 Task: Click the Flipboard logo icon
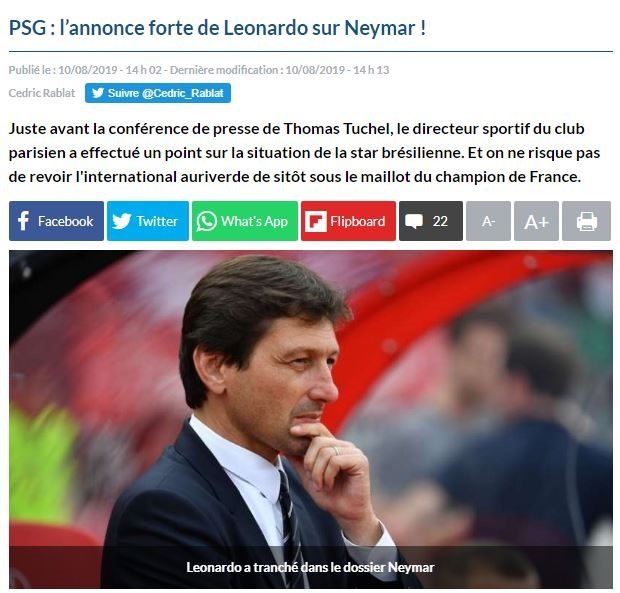[316, 221]
